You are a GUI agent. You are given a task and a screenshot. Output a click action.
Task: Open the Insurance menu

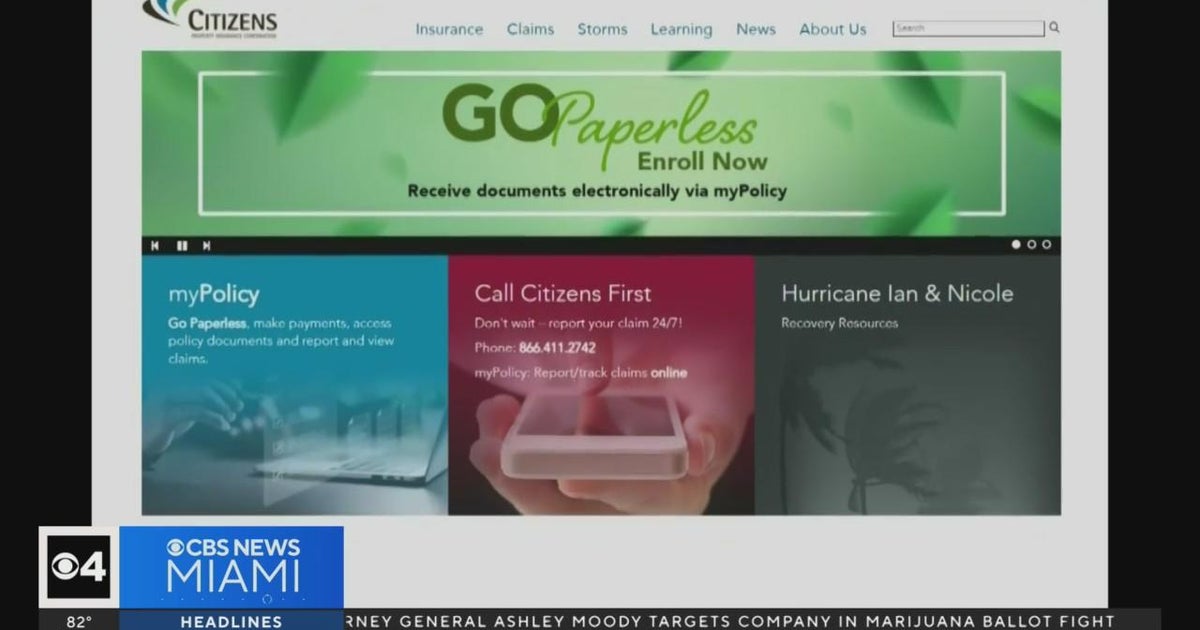tap(449, 29)
